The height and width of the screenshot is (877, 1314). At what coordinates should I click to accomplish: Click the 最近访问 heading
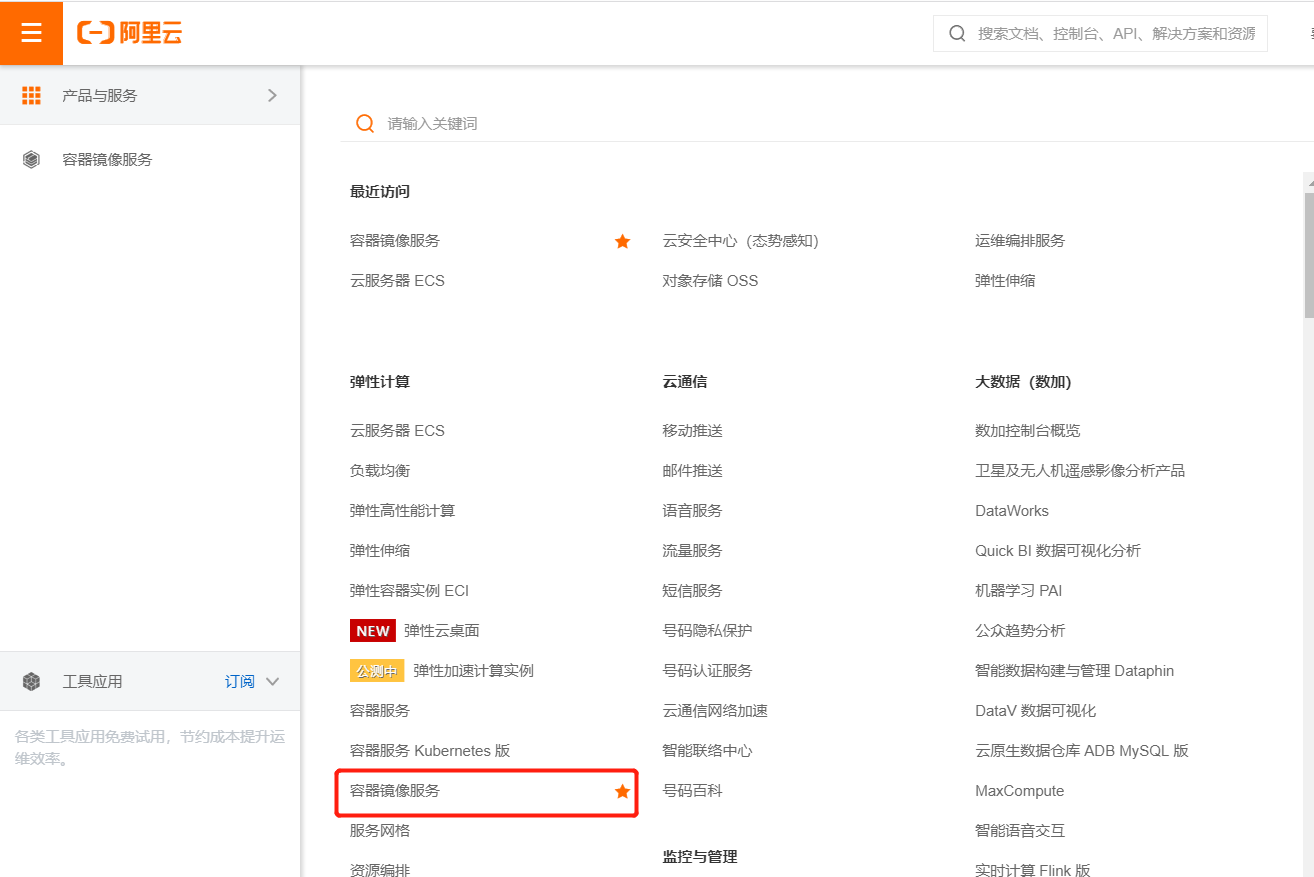click(380, 191)
